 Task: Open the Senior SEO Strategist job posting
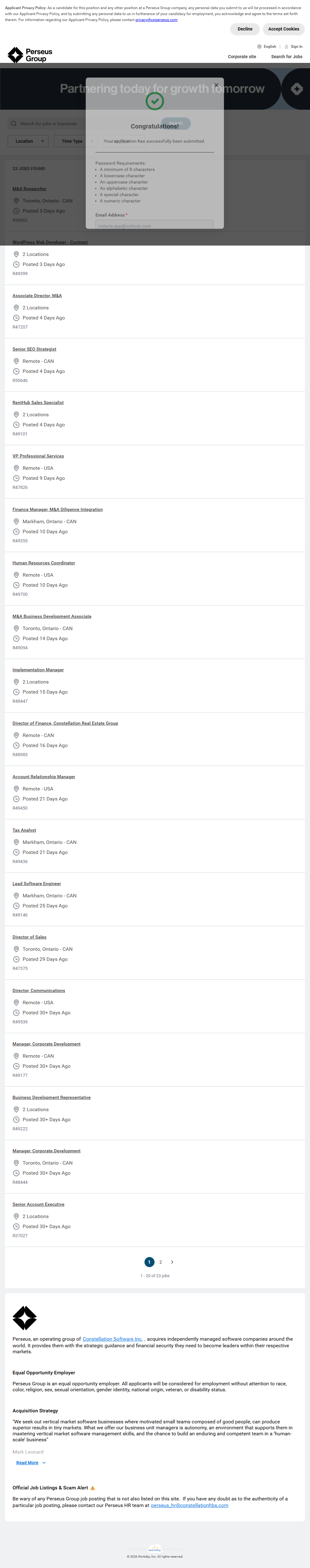(x=34, y=349)
